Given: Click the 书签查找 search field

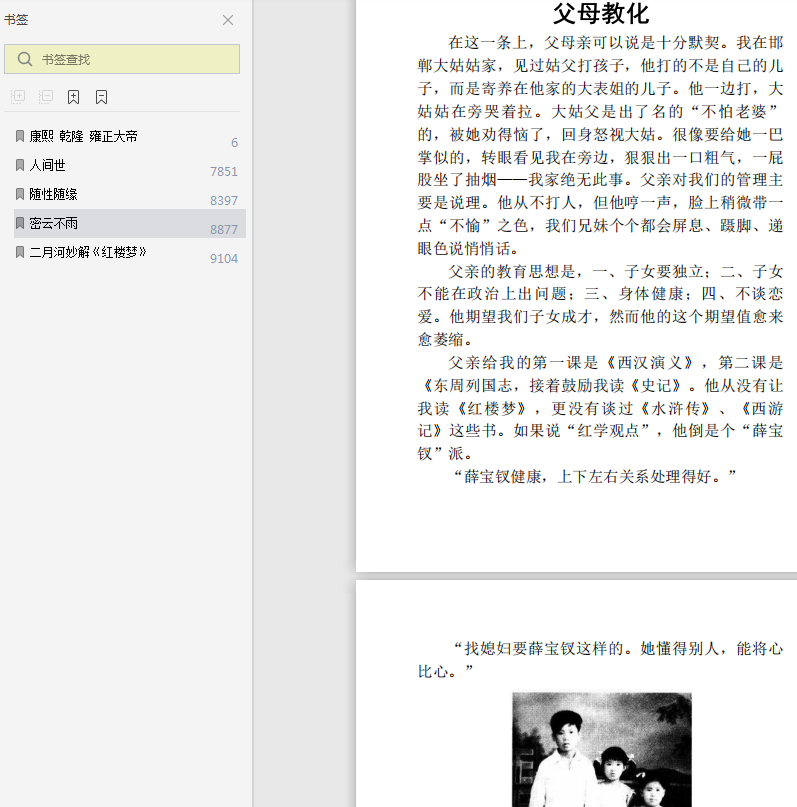Looking at the screenshot, I should tap(122, 59).
